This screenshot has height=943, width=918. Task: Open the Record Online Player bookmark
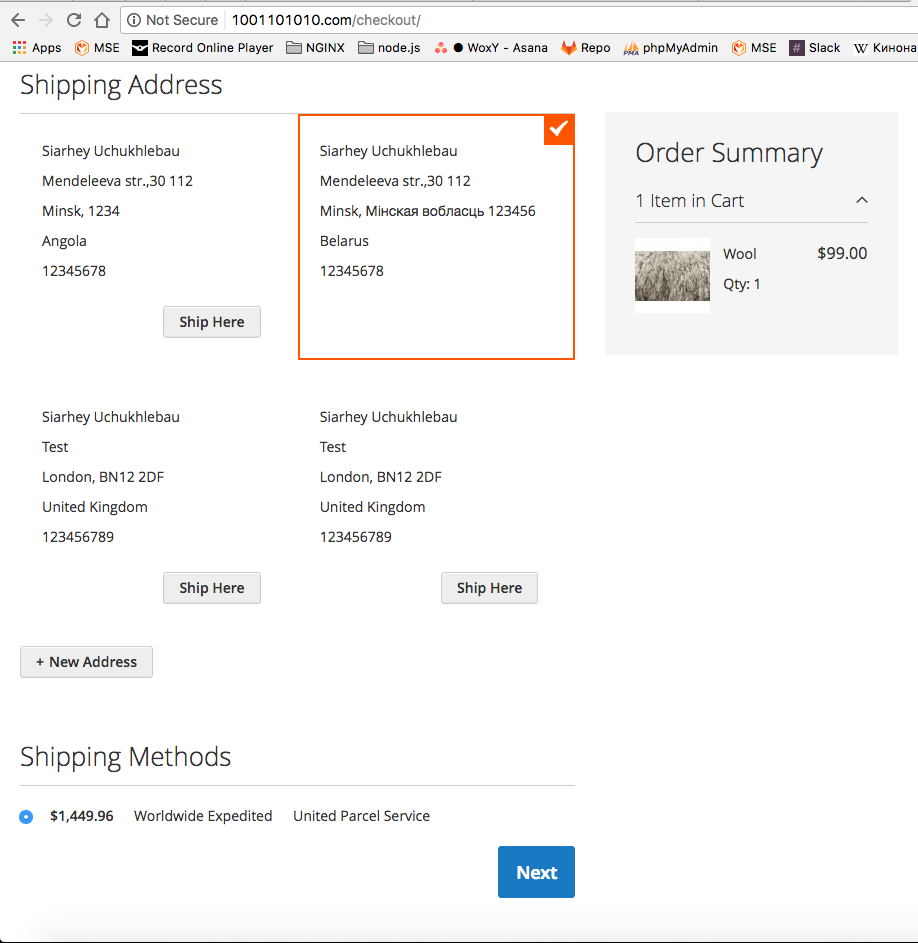[x=202, y=48]
